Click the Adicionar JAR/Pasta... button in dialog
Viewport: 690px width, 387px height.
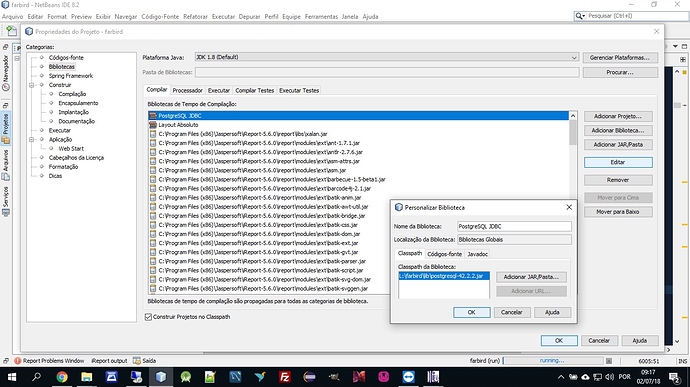tap(531, 277)
